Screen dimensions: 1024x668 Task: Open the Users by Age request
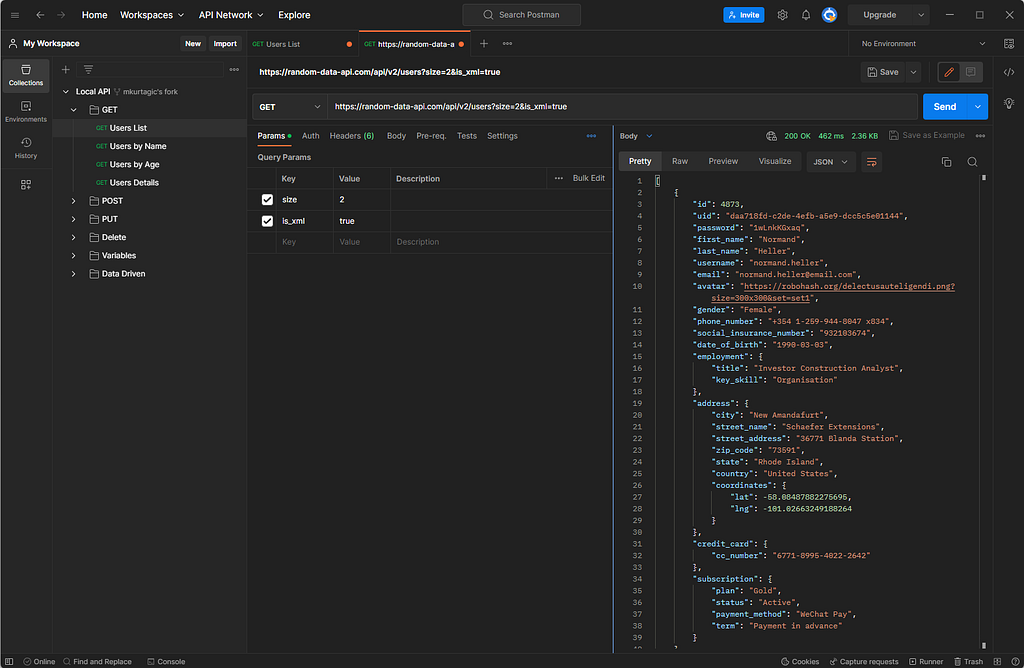[134, 165]
